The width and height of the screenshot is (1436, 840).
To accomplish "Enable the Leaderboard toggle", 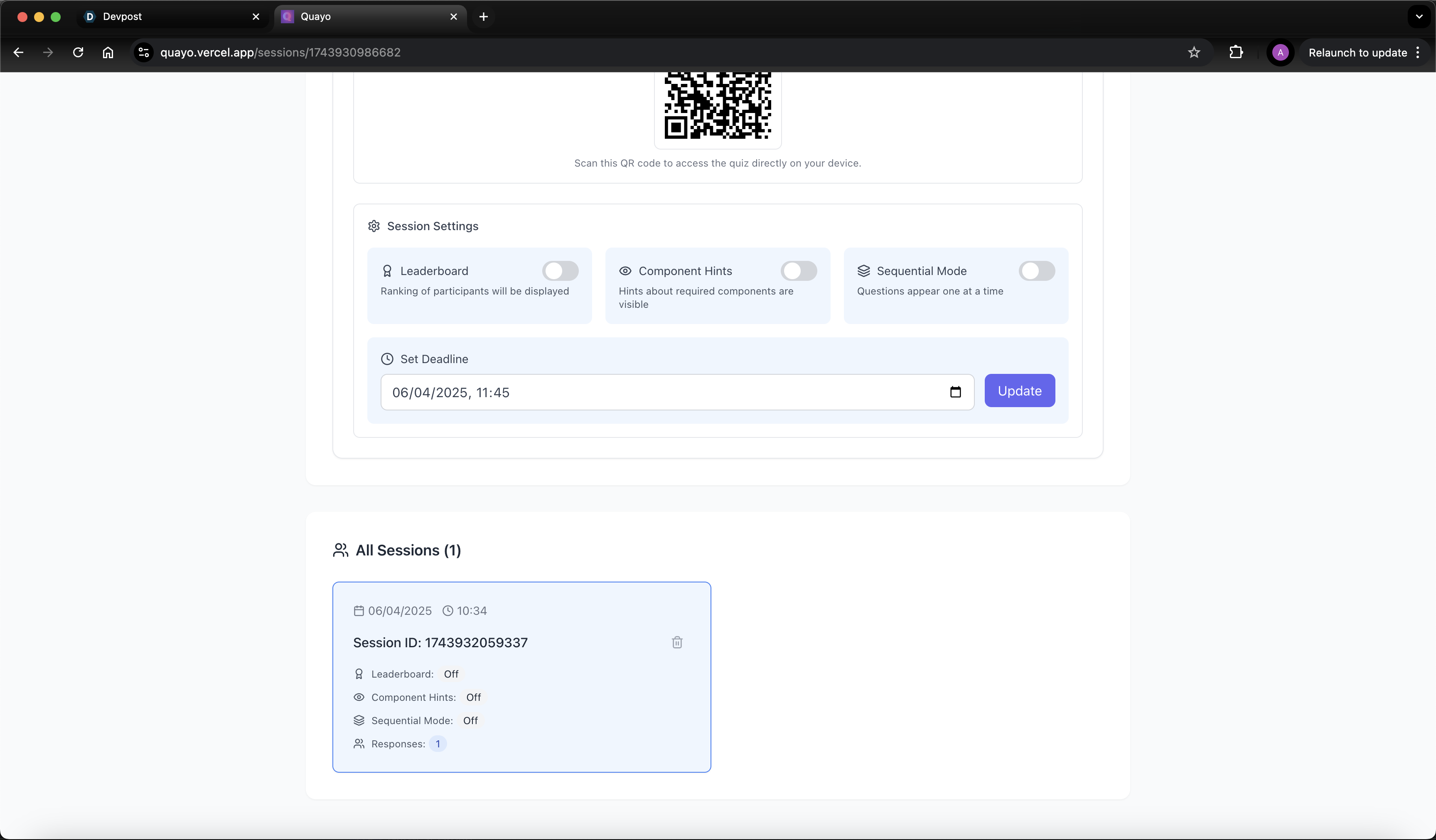I will click(560, 271).
